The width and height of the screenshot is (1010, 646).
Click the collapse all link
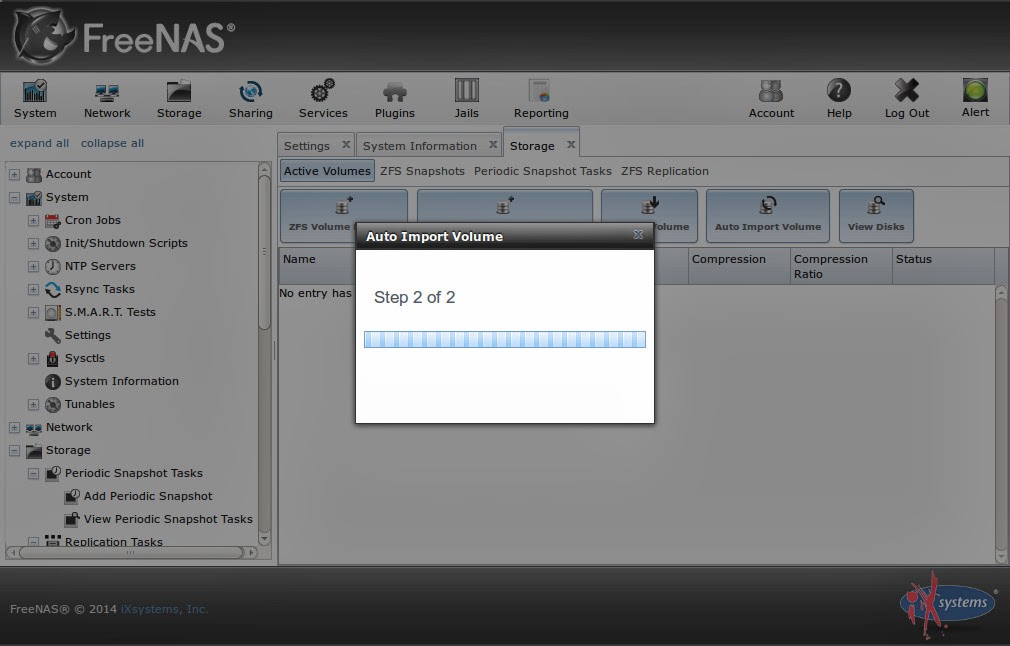[112, 144]
